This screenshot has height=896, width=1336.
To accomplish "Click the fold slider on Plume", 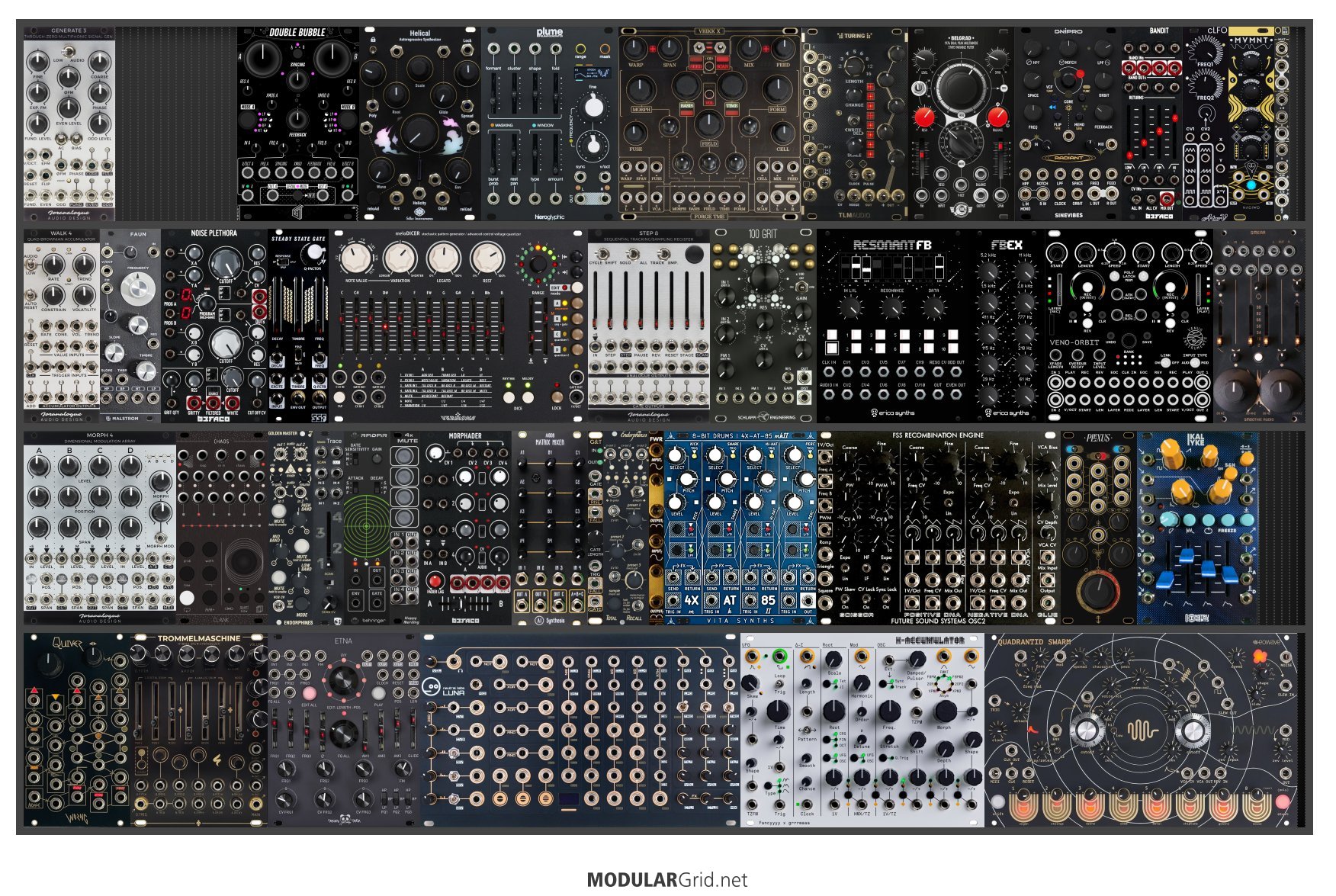I will point(555,93).
